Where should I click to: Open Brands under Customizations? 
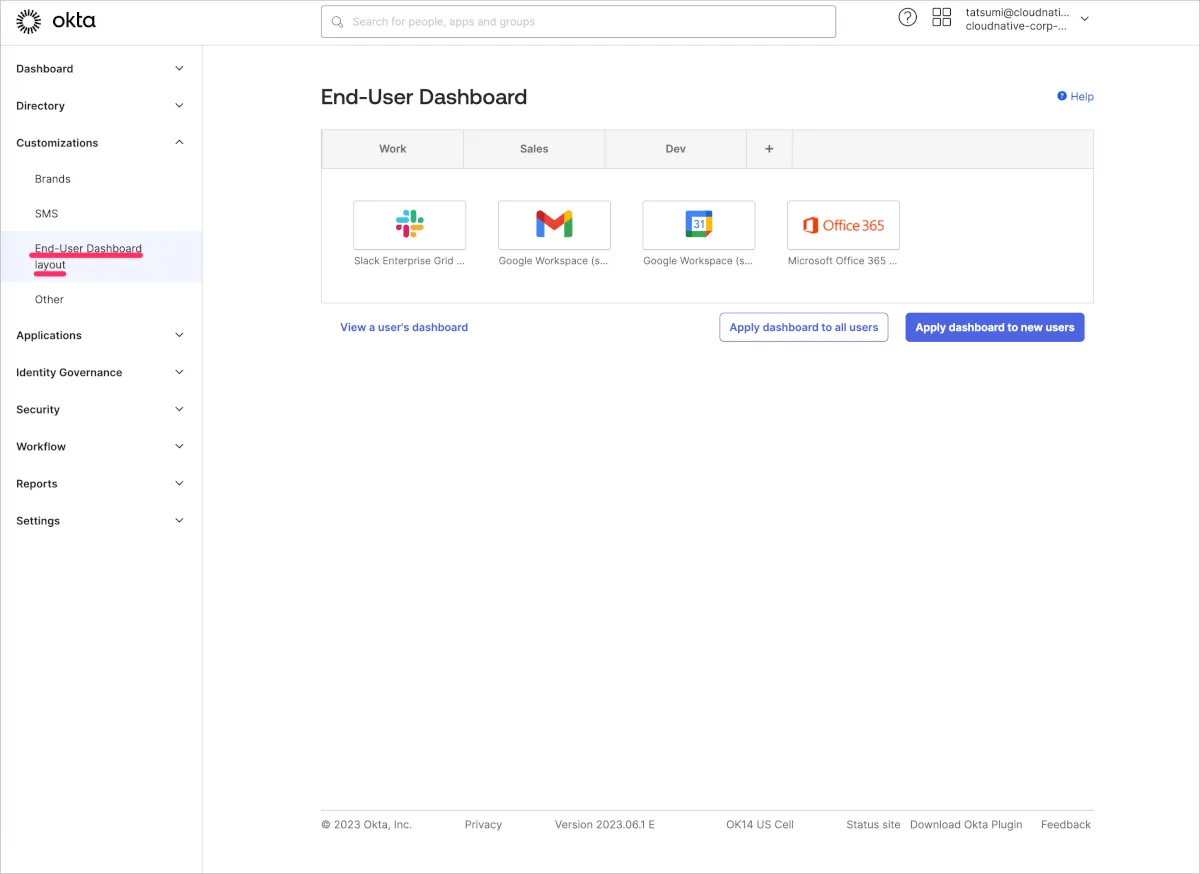pos(53,179)
